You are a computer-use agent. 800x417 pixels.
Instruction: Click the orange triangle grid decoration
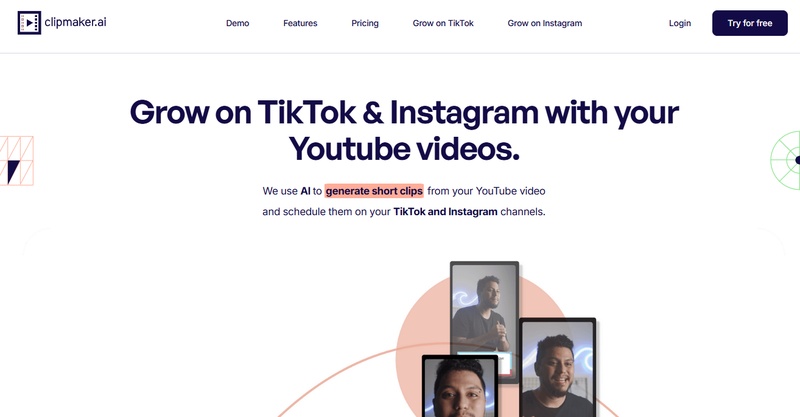pyautogui.click(x=16, y=161)
